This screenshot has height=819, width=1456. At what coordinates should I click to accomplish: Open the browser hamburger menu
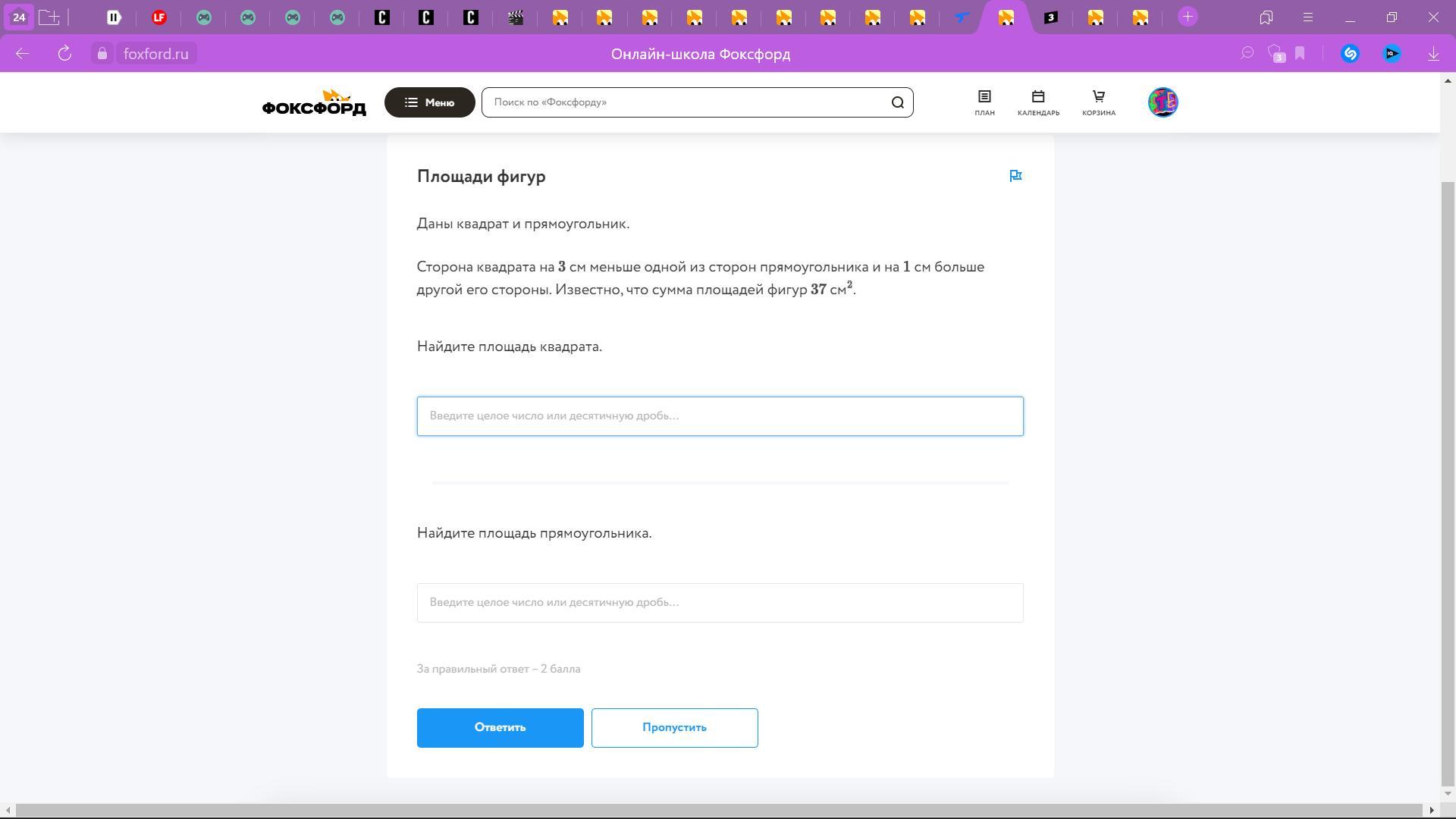click(1307, 17)
